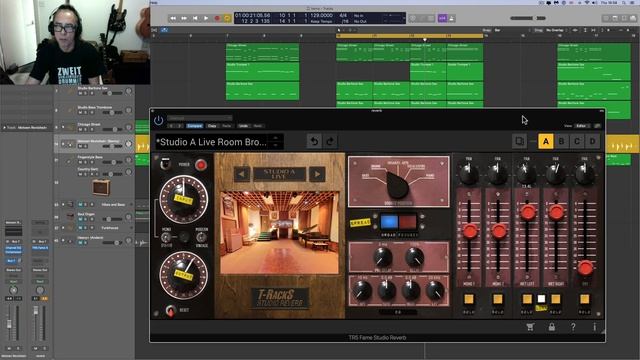The width and height of the screenshot is (640, 360).
Task: Click the padlock icon at plugin bottom
Action: point(552,327)
